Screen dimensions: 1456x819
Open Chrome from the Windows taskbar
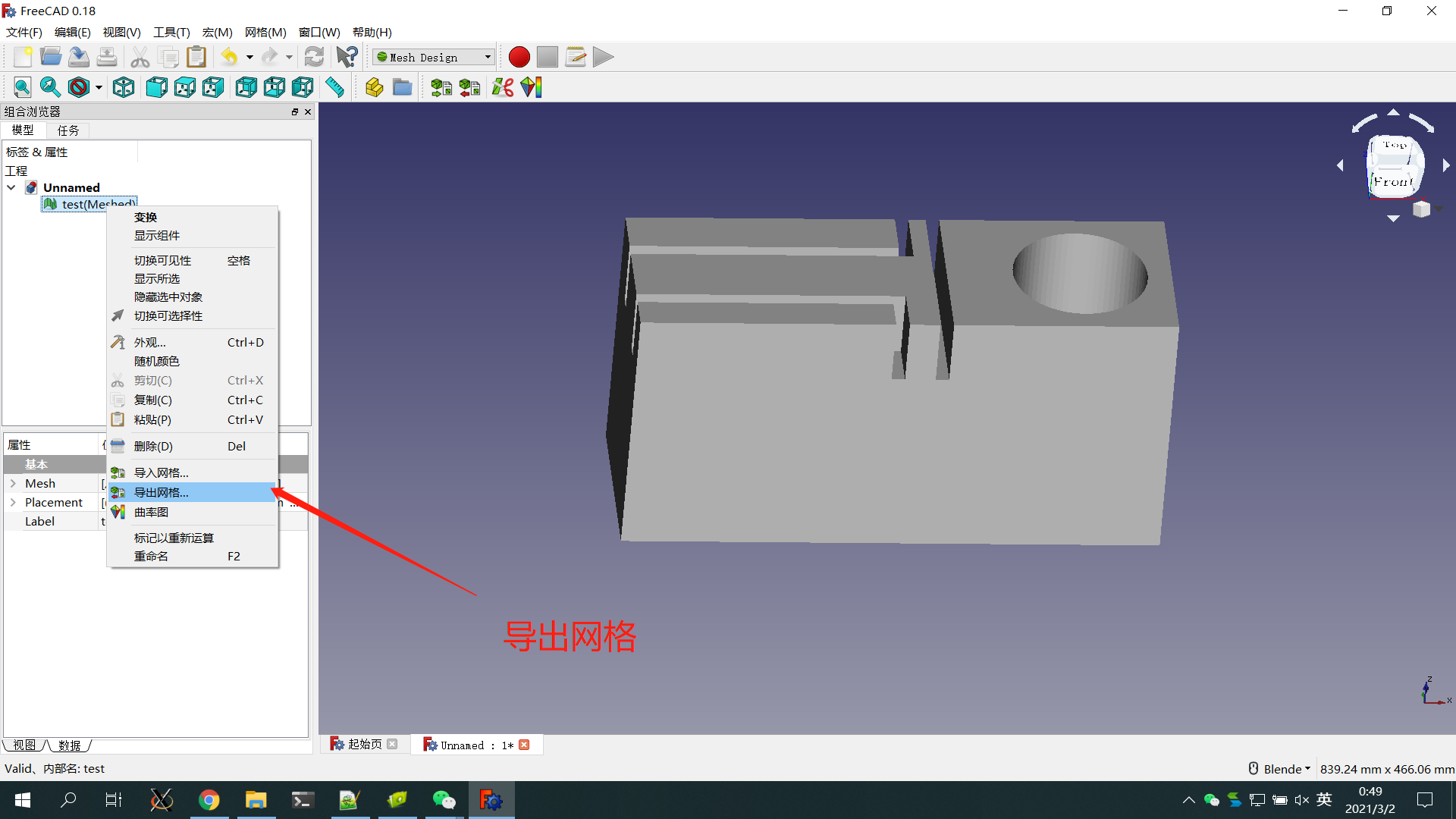coord(209,800)
